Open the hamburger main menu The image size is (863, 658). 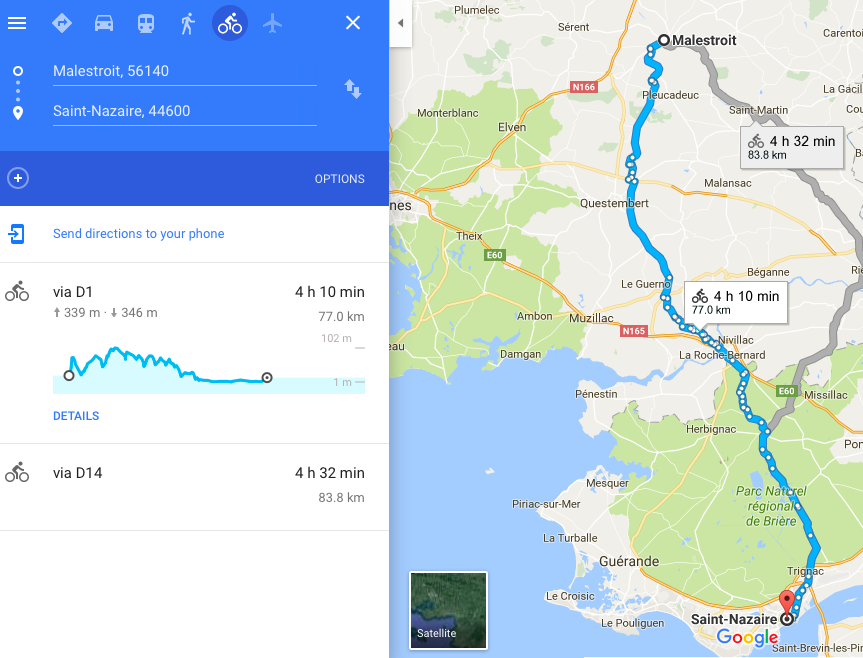click(17, 23)
